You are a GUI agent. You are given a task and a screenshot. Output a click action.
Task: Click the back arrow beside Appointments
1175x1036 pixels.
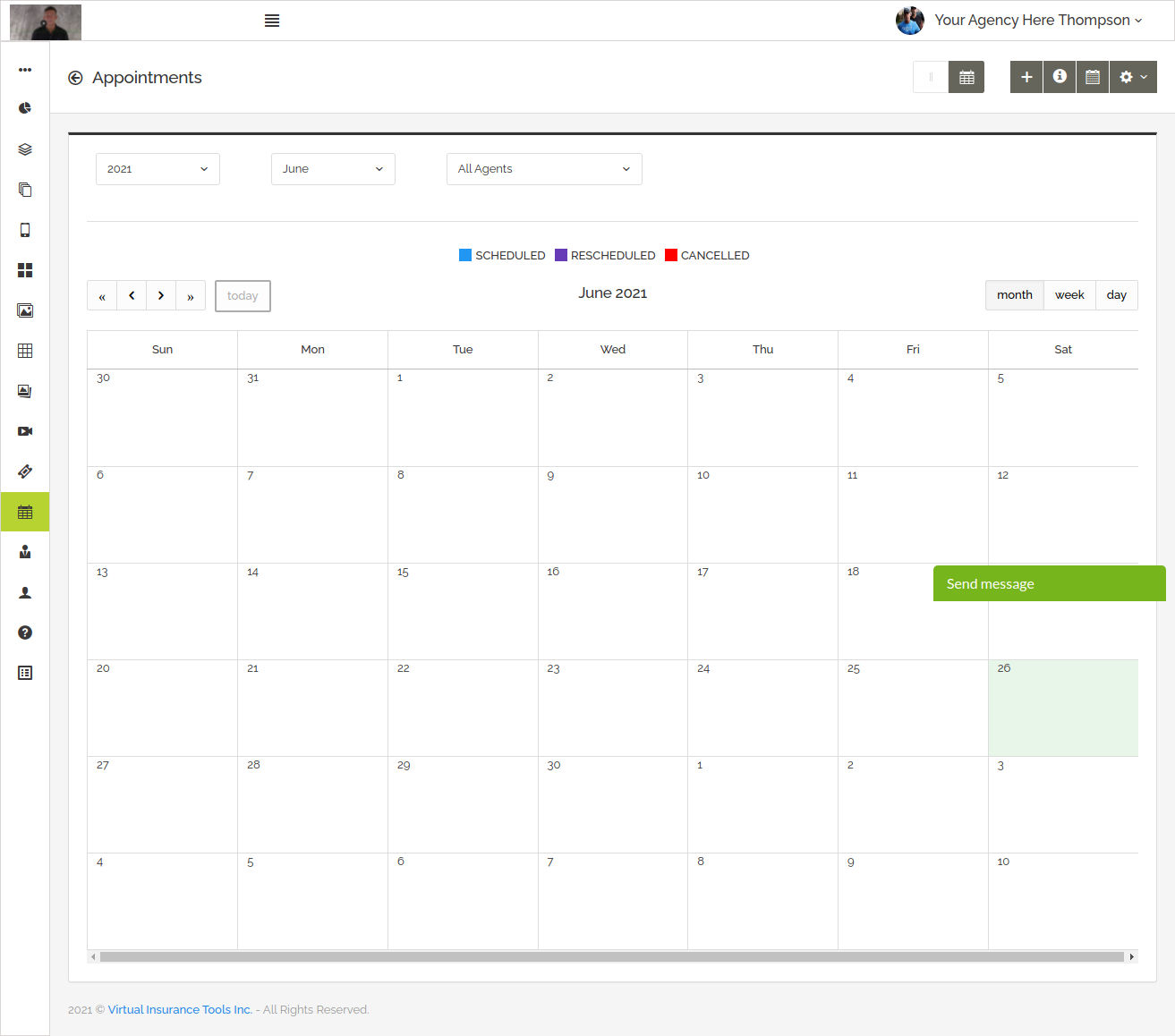[75, 78]
